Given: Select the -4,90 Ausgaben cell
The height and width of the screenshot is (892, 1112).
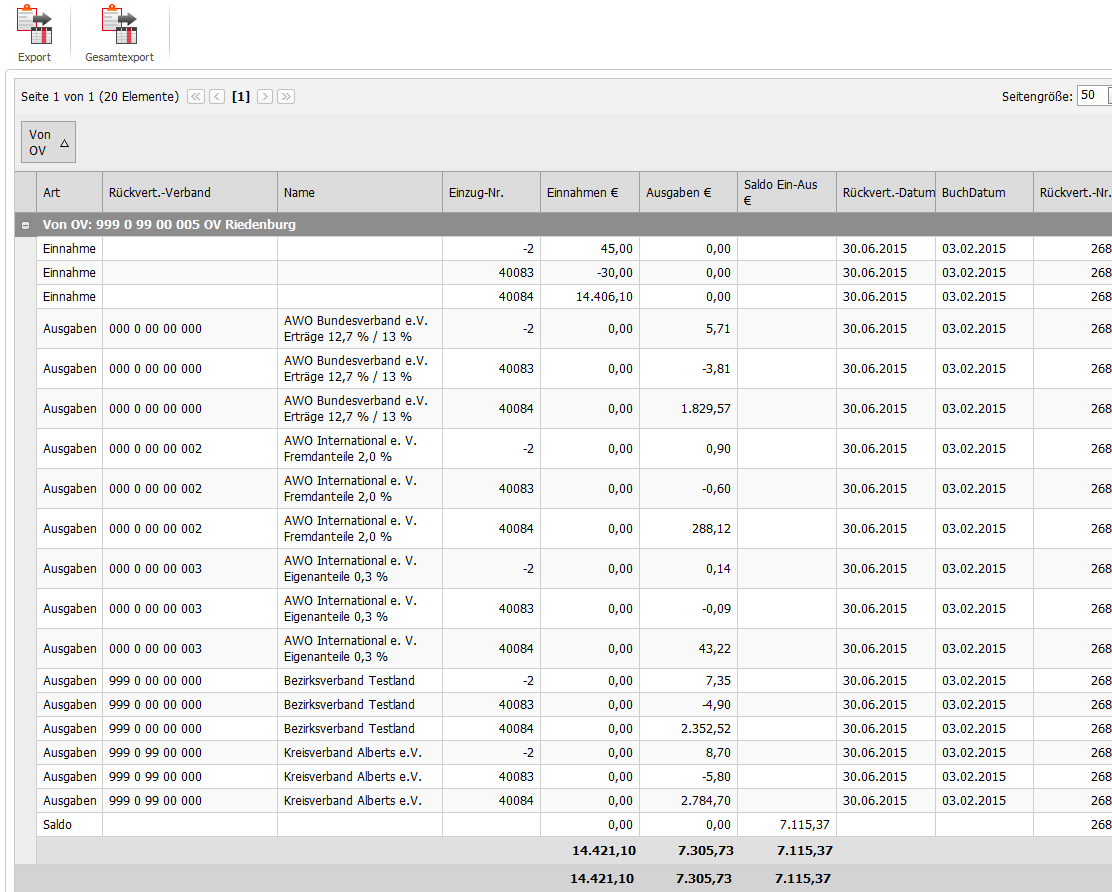Looking at the screenshot, I should click(x=689, y=705).
